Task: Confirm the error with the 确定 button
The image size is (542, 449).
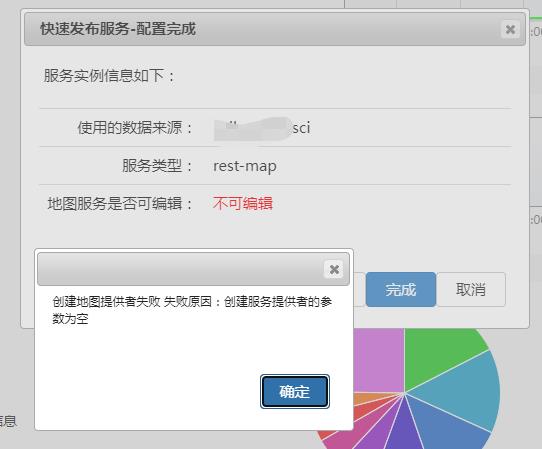Action: pos(295,392)
